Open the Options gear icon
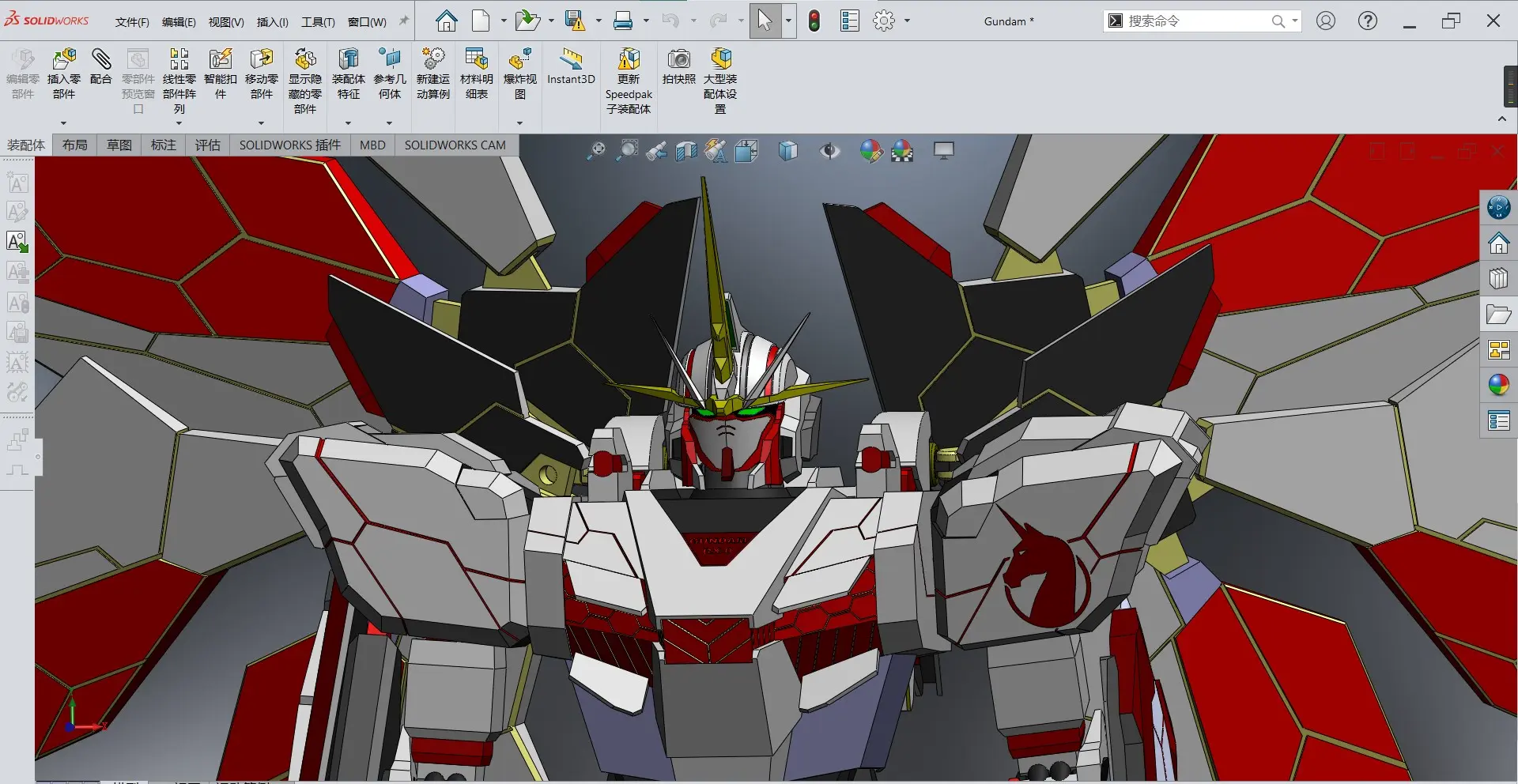 click(884, 21)
